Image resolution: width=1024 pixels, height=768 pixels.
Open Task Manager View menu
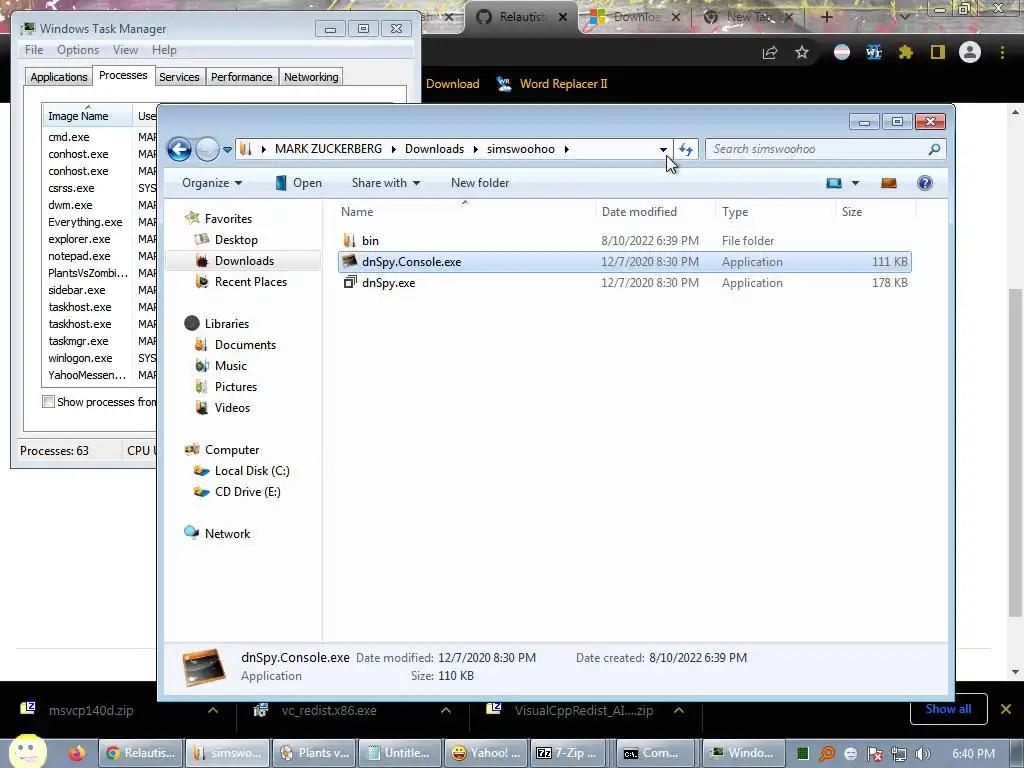[x=125, y=50]
